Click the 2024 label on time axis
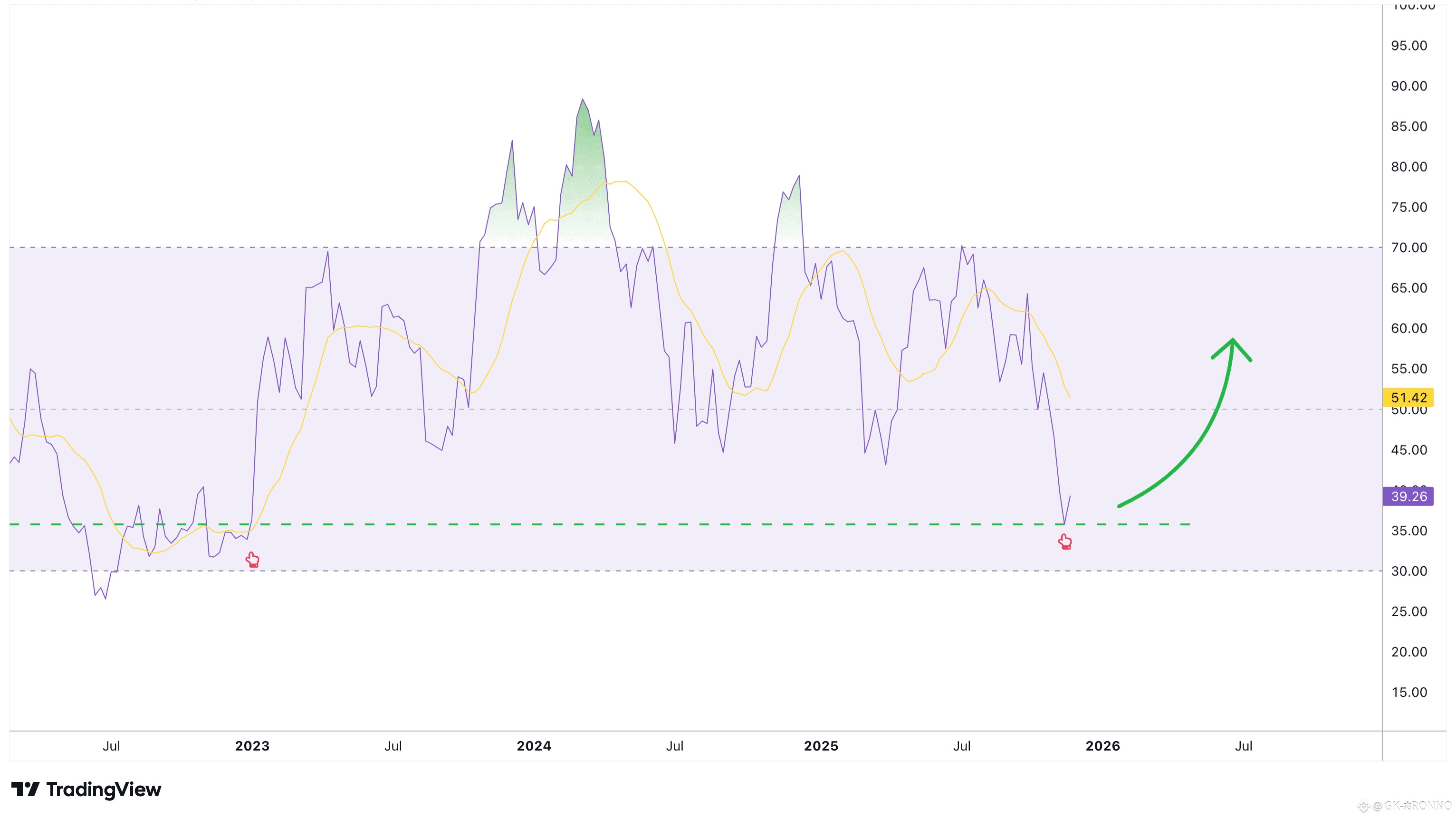1456x818 pixels. point(534,746)
